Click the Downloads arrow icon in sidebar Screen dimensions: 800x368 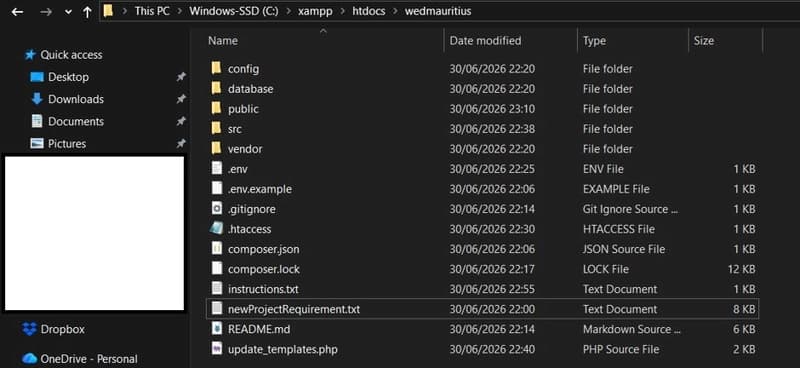tap(37, 99)
